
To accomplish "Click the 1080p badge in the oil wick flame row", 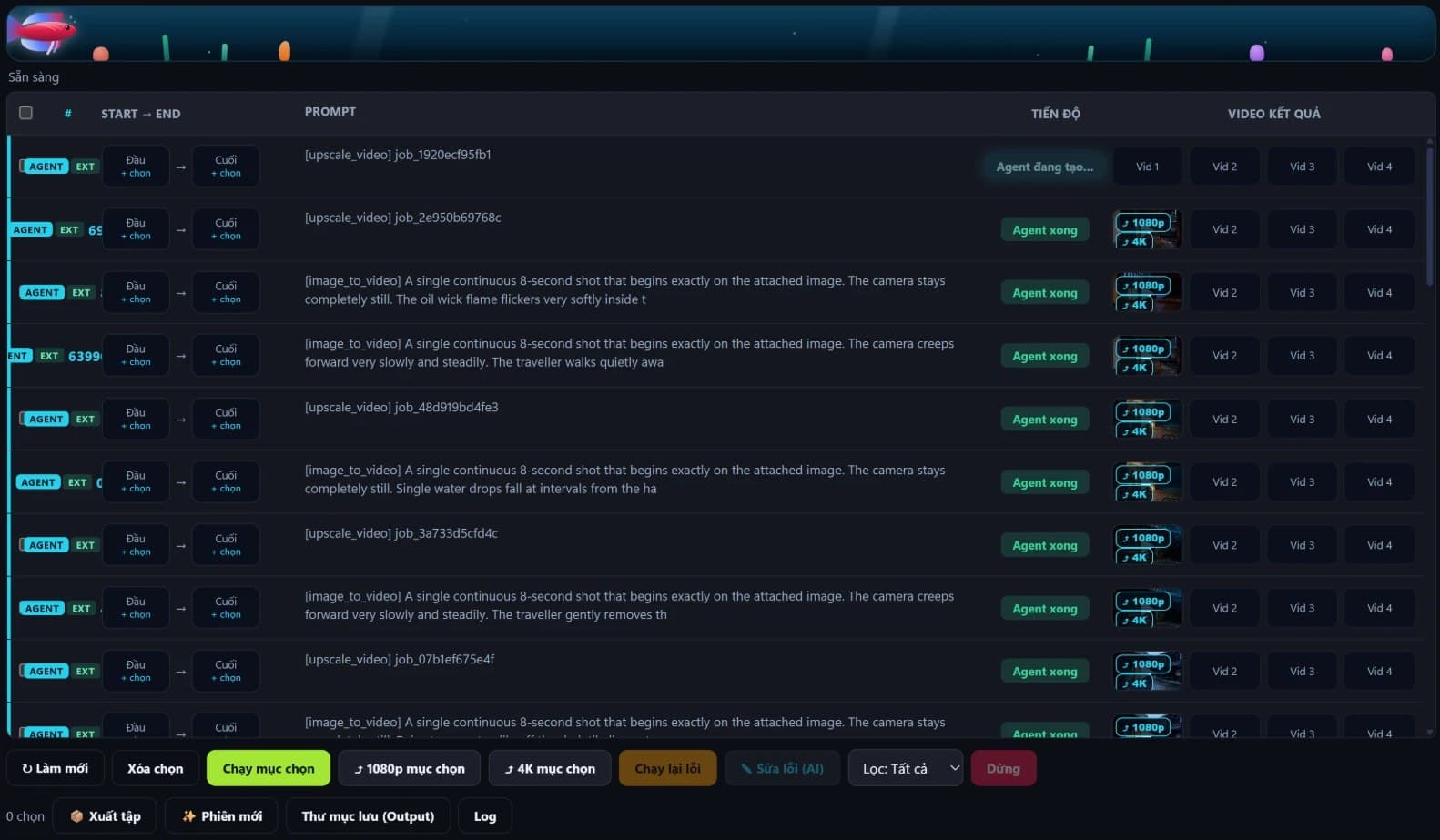I will [x=1143, y=286].
